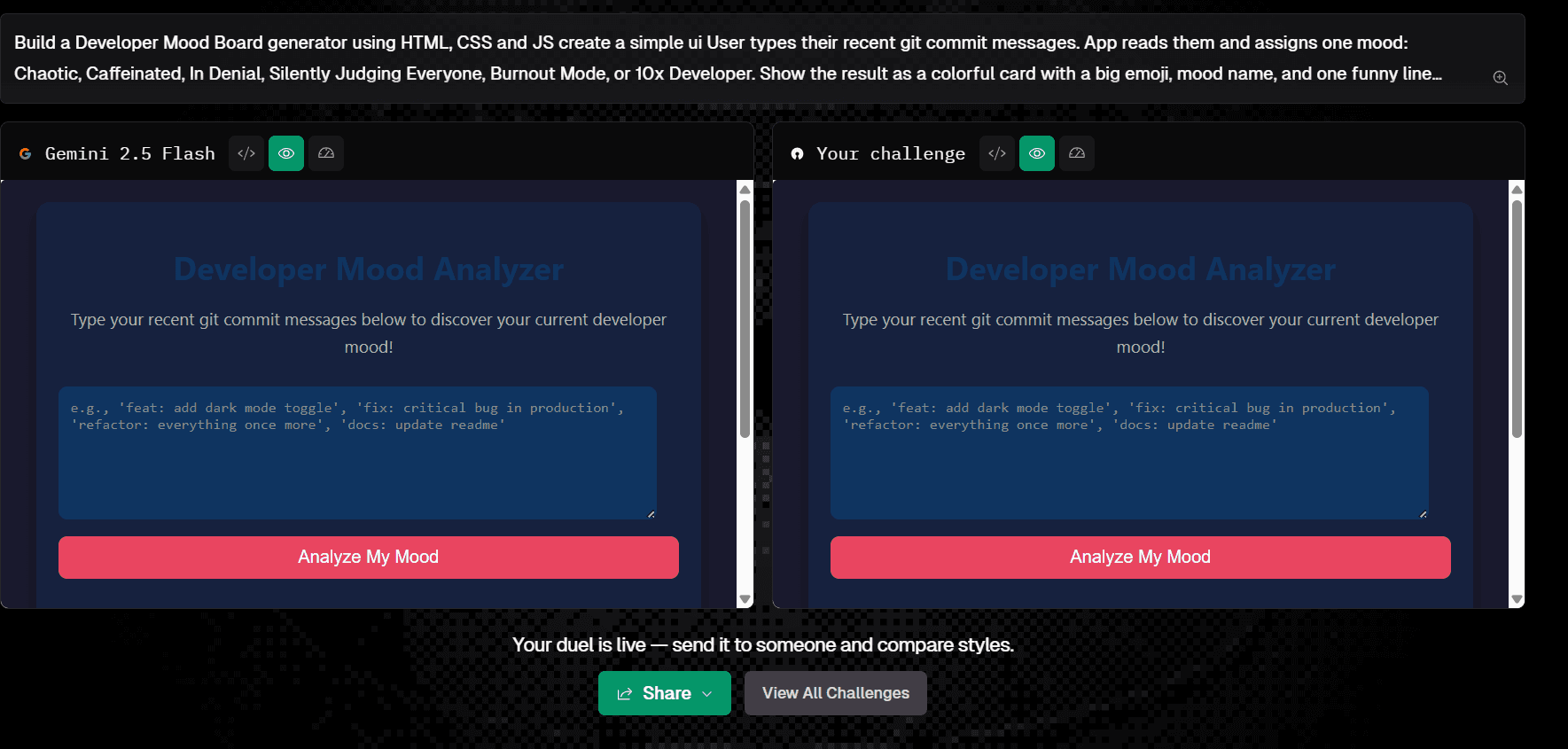This screenshot has width=1568, height=749.
Task: Click scroll down arrow in Gemini preview
Action: [x=745, y=600]
